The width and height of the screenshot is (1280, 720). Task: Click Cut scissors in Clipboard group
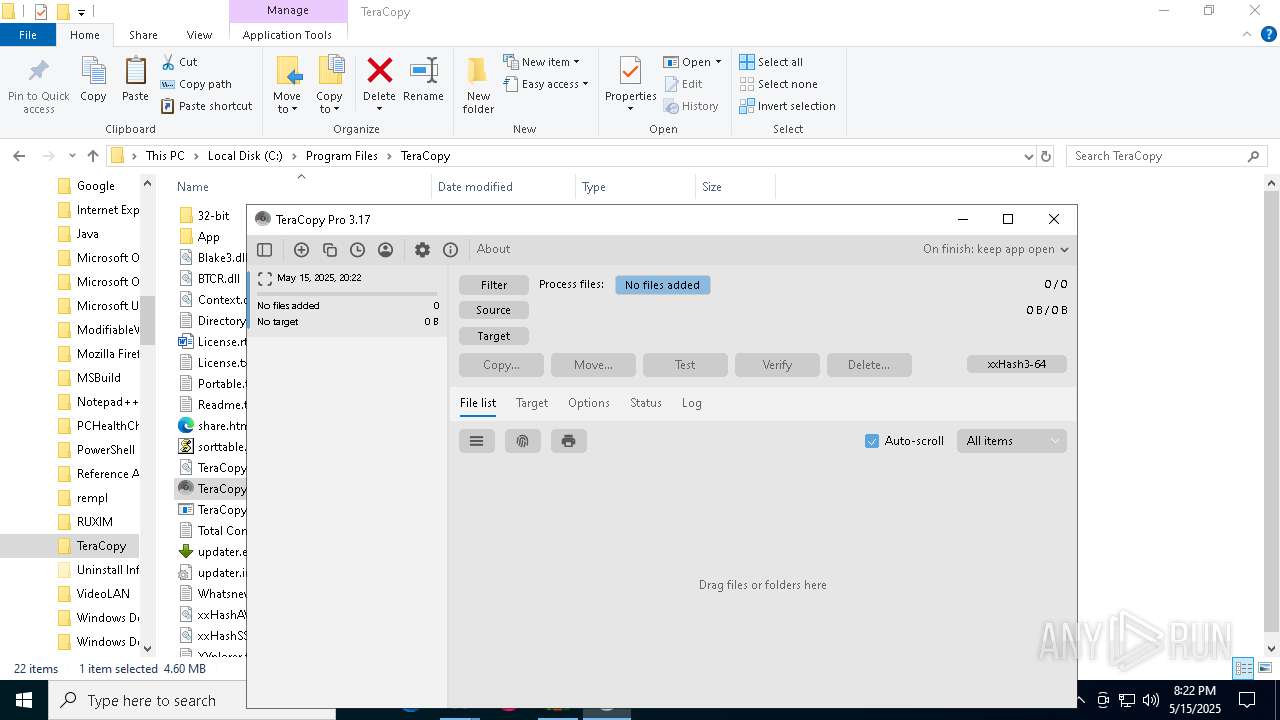point(180,62)
